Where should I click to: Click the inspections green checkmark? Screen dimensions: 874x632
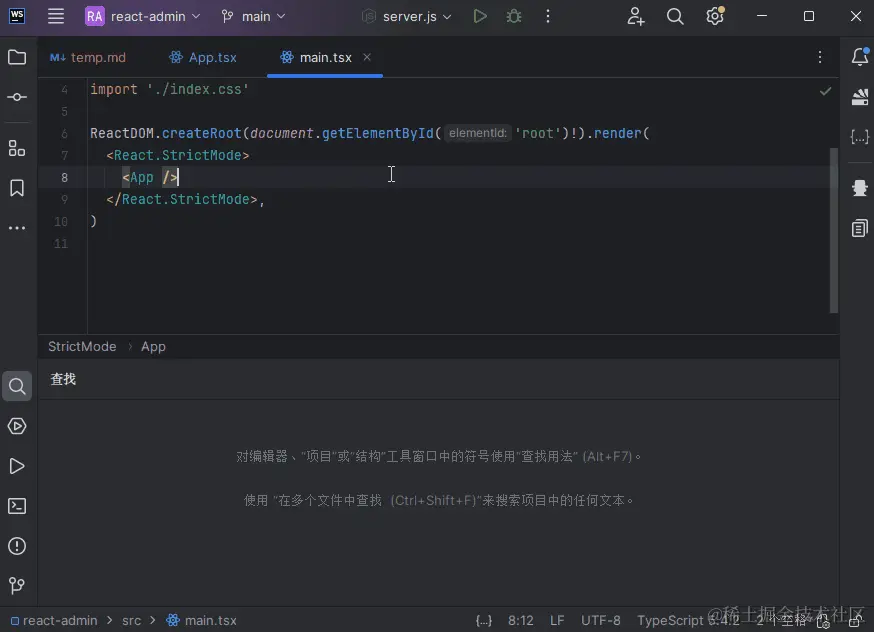[826, 91]
